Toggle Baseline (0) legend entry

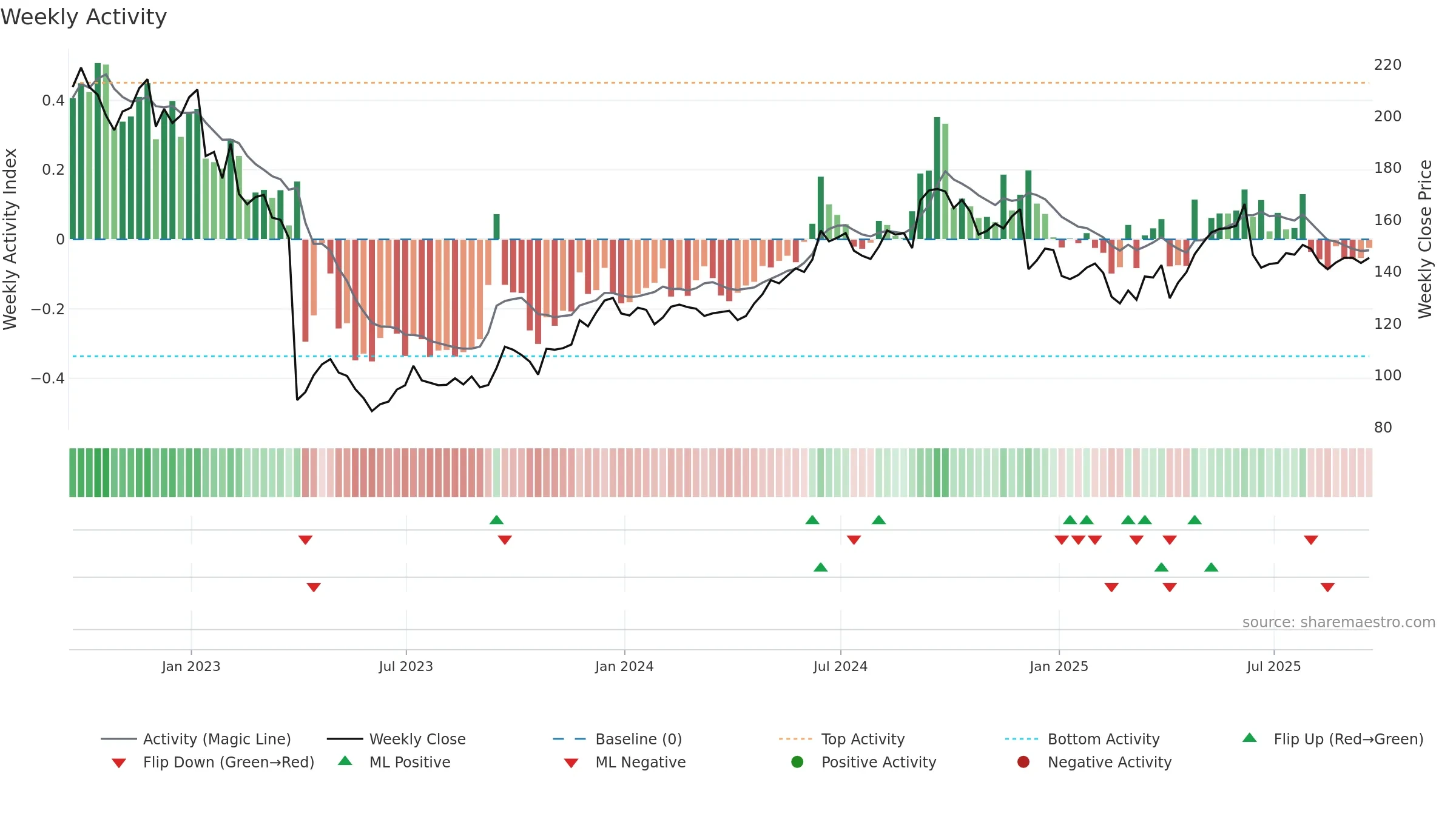(618, 739)
